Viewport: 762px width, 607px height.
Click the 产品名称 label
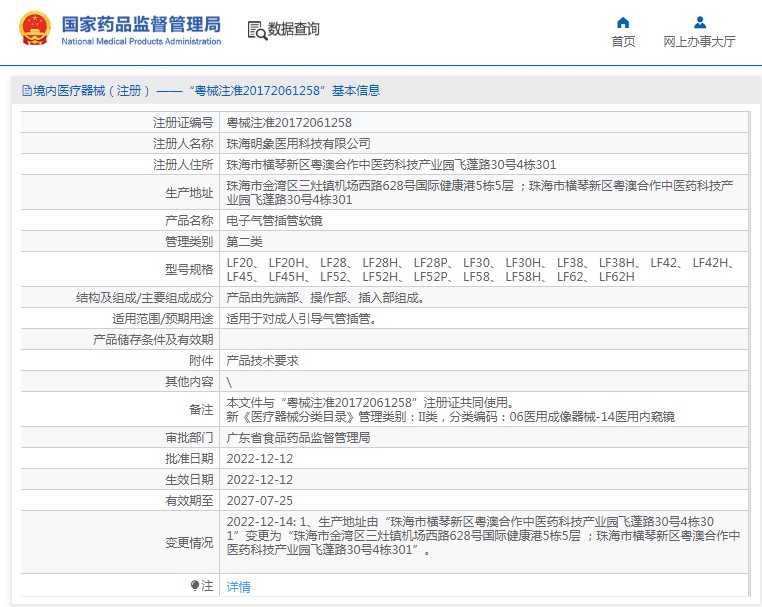(189, 221)
